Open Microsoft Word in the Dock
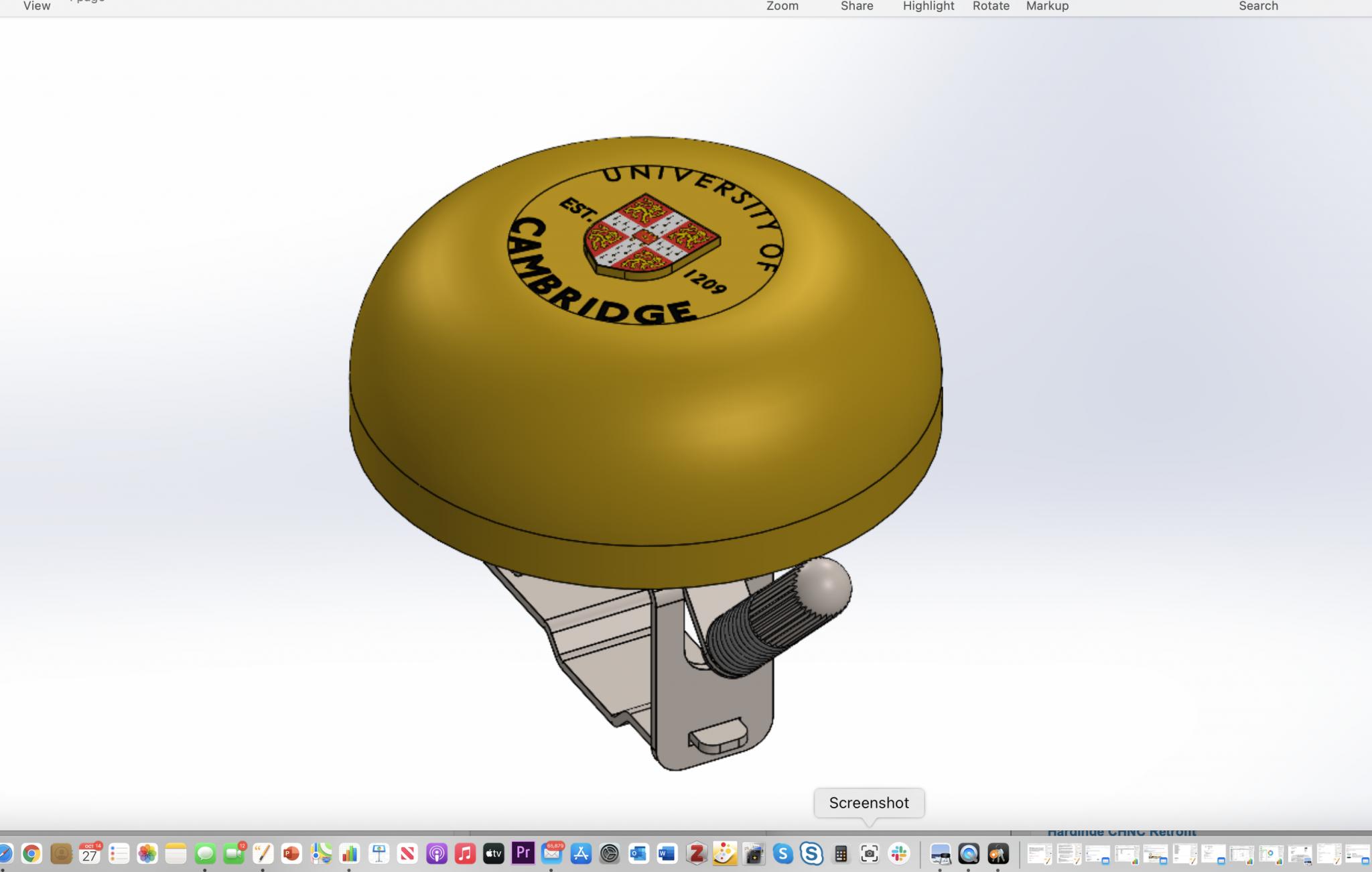Image resolution: width=1372 pixels, height=872 pixels. tap(667, 854)
